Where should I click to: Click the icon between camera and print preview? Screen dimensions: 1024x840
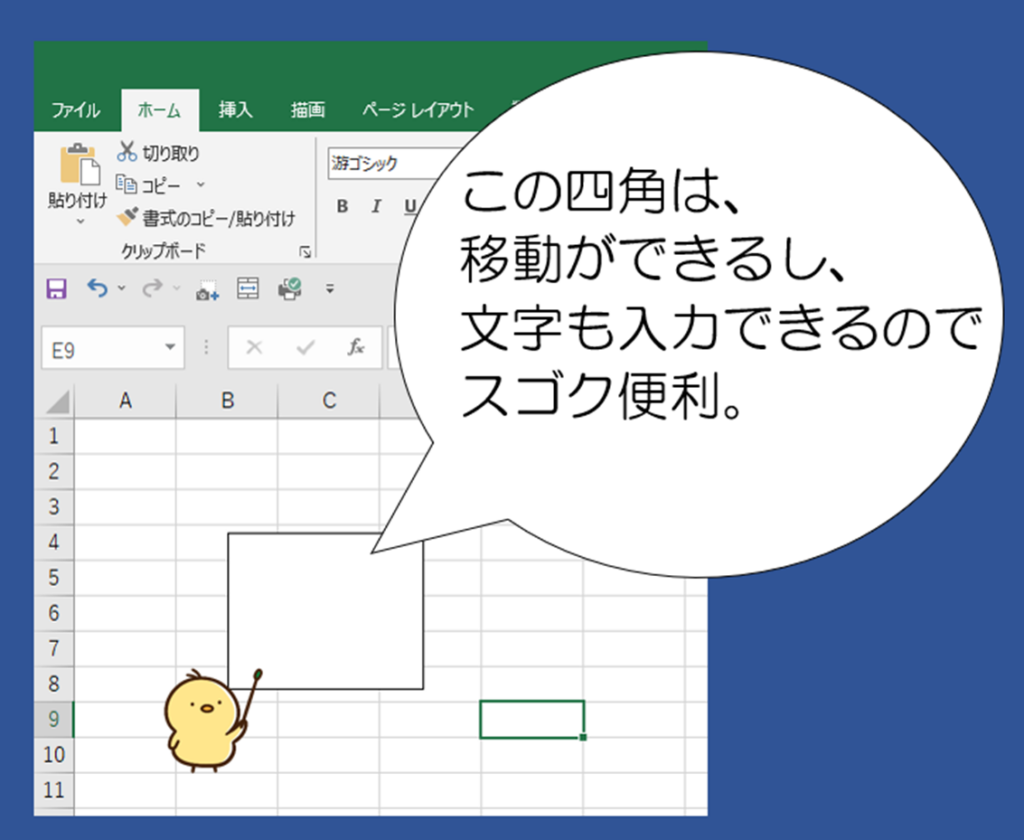248,288
